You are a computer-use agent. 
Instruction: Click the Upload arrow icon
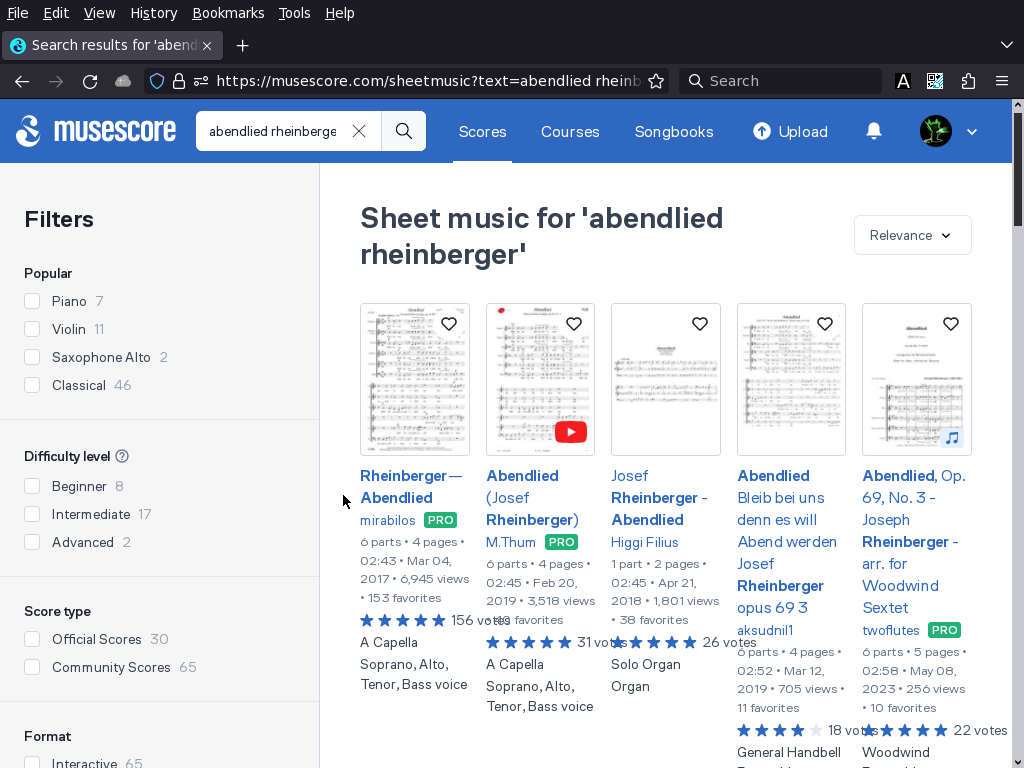click(x=761, y=131)
